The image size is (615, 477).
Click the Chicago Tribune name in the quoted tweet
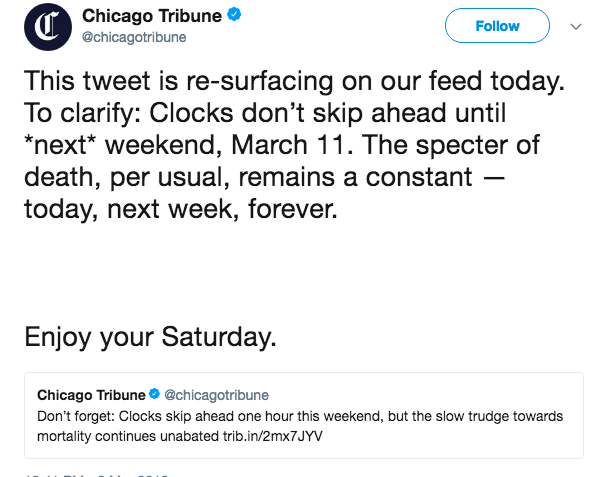click(x=91, y=395)
